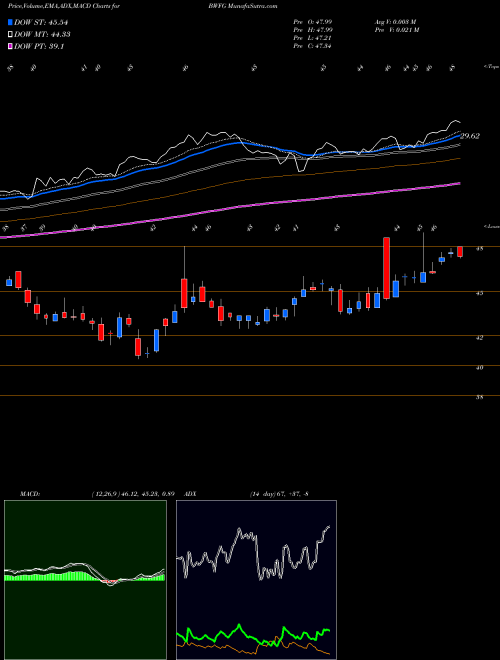Click the magenta DOW PT legend swatch
The width and height of the screenshot is (500, 660).
(10, 46)
